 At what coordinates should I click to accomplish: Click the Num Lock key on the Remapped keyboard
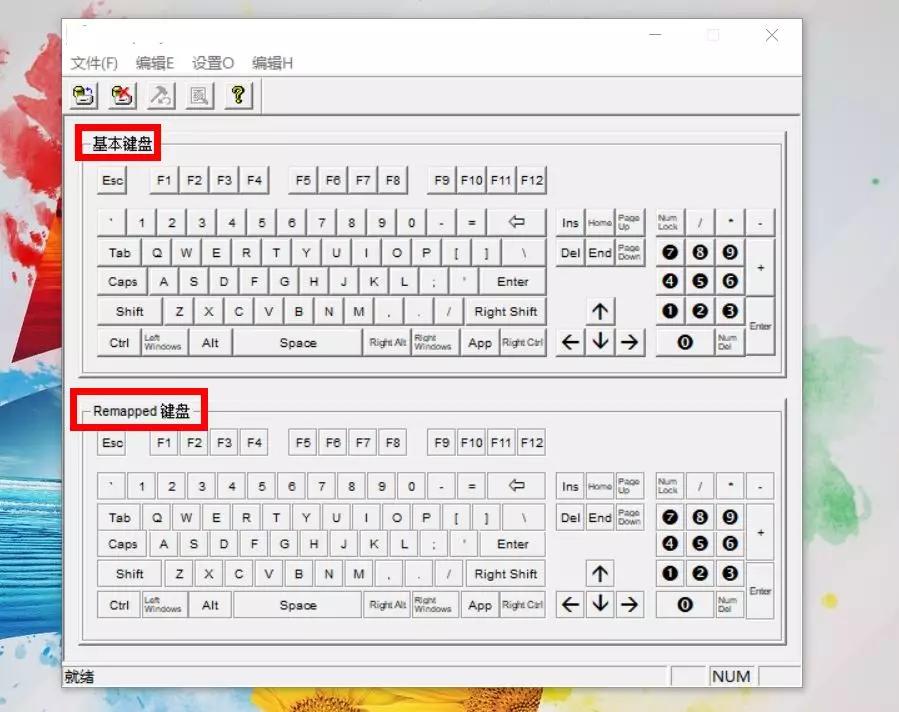point(668,487)
